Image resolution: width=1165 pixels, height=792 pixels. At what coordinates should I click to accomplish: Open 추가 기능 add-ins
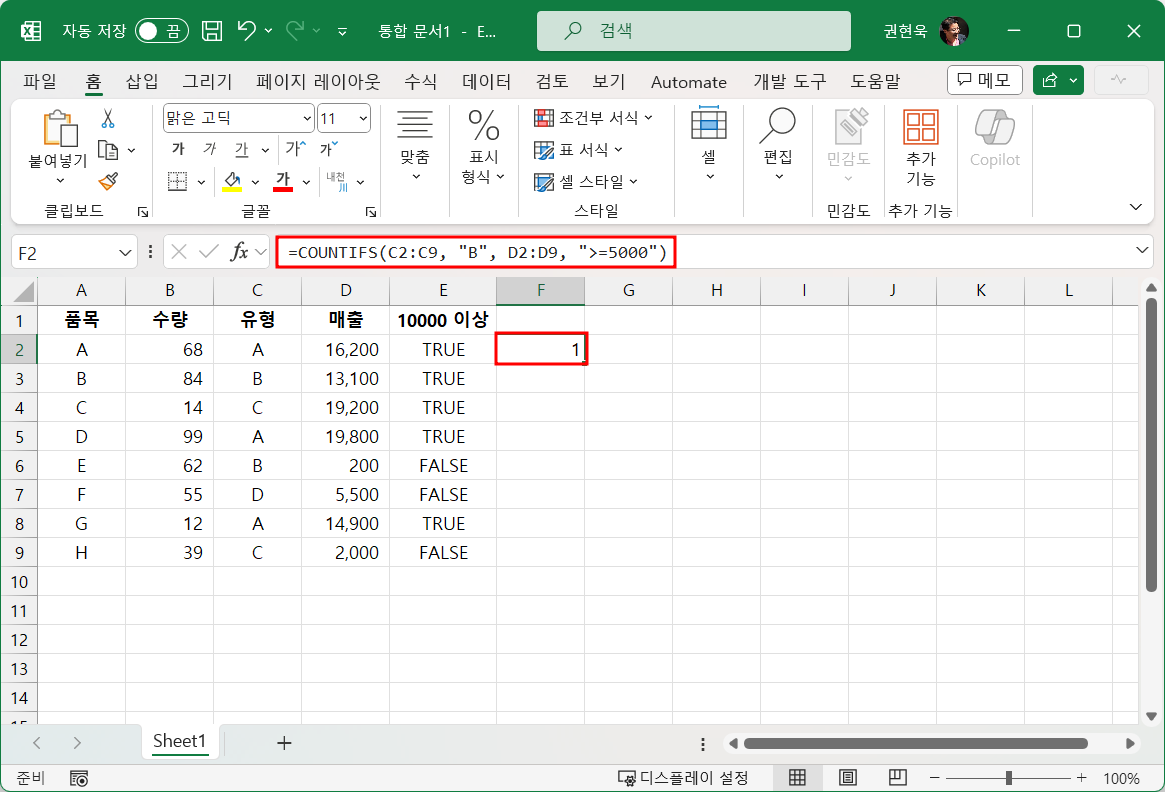(x=921, y=147)
